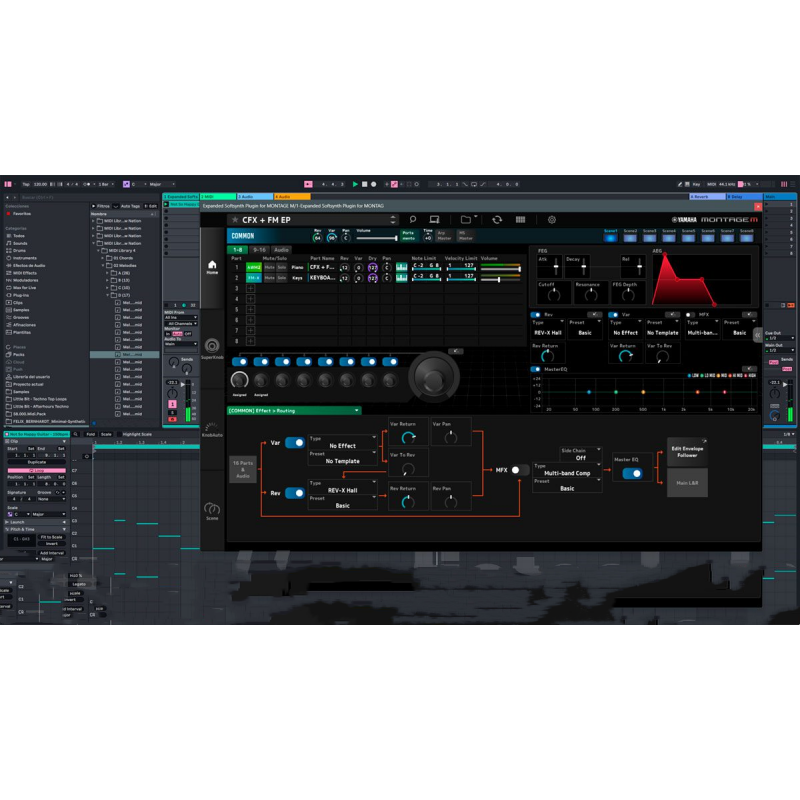This screenshot has height=800, width=800.
Task: Toggle the Rev switch in the top effect panel
Action: [536, 315]
